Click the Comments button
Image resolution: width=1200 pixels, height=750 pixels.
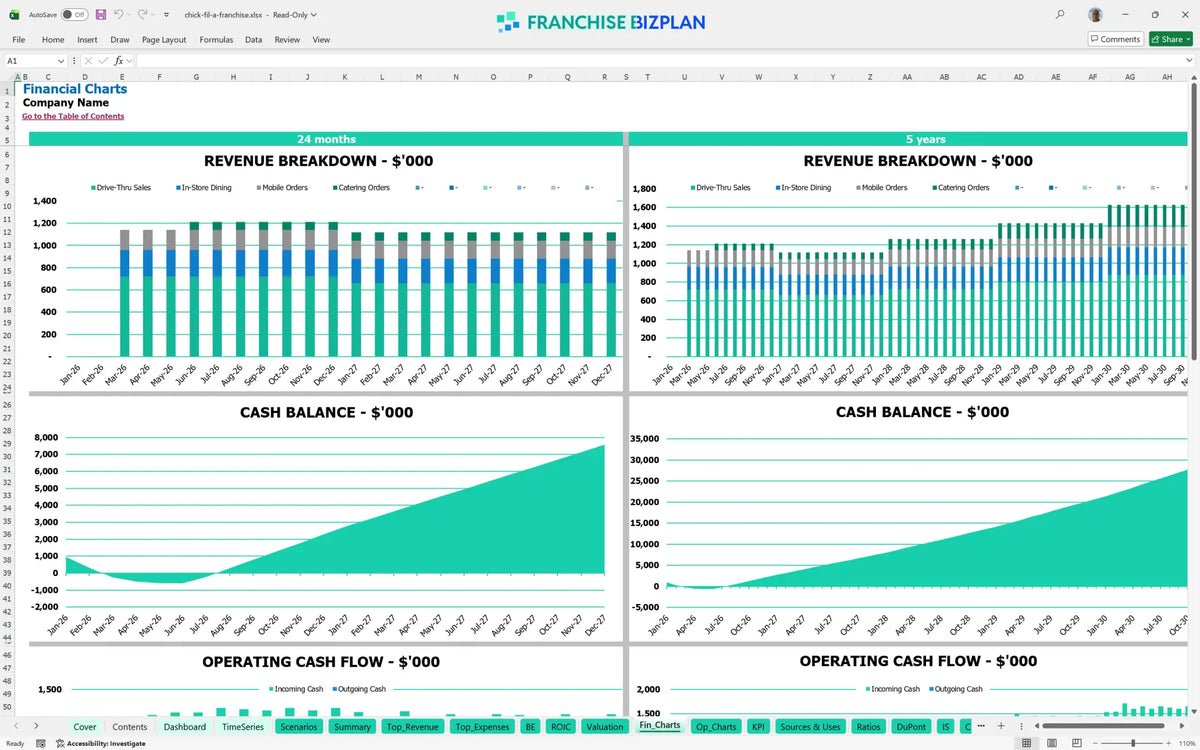click(1115, 39)
